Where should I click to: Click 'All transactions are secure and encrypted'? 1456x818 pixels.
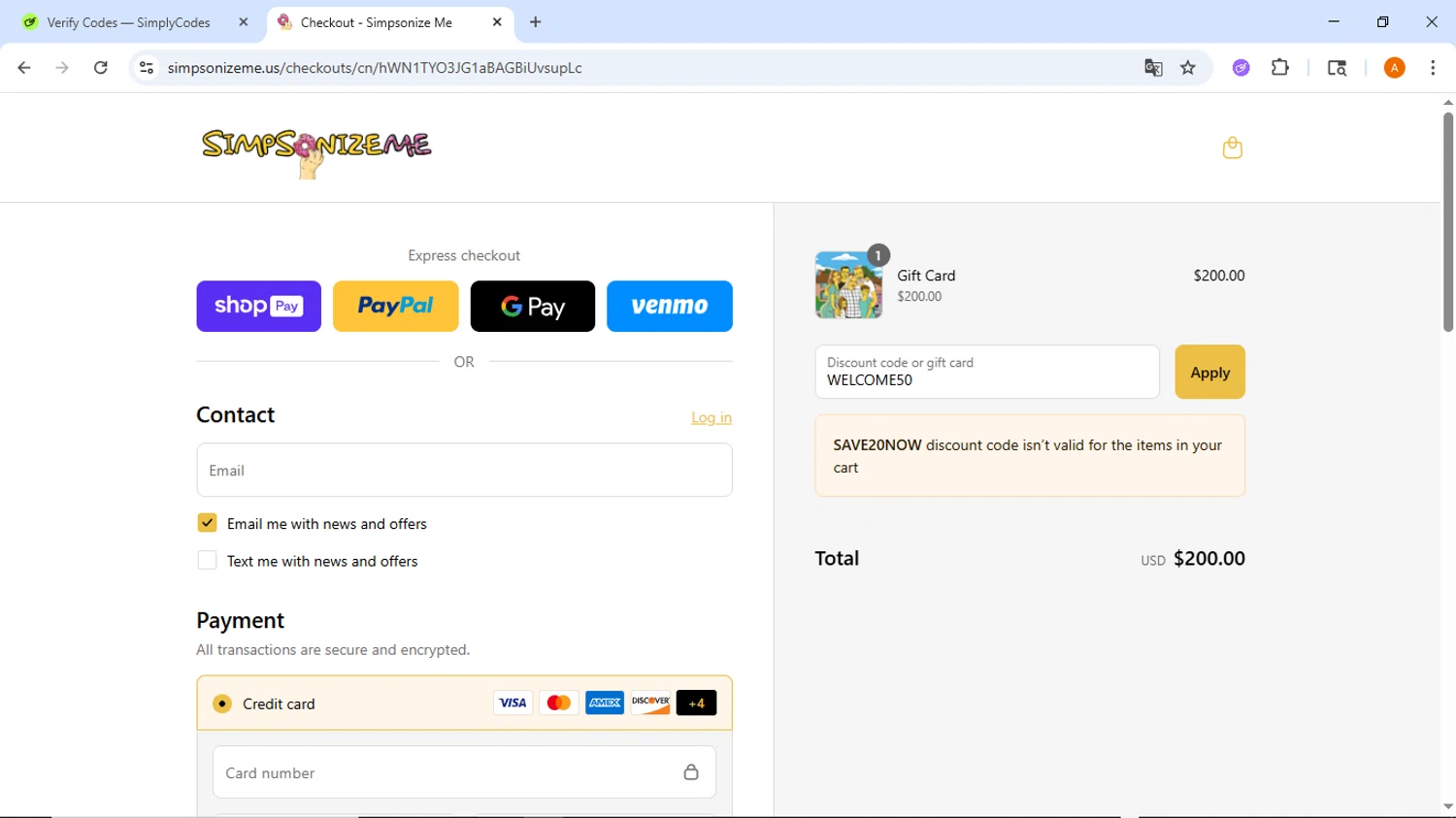[x=333, y=649]
